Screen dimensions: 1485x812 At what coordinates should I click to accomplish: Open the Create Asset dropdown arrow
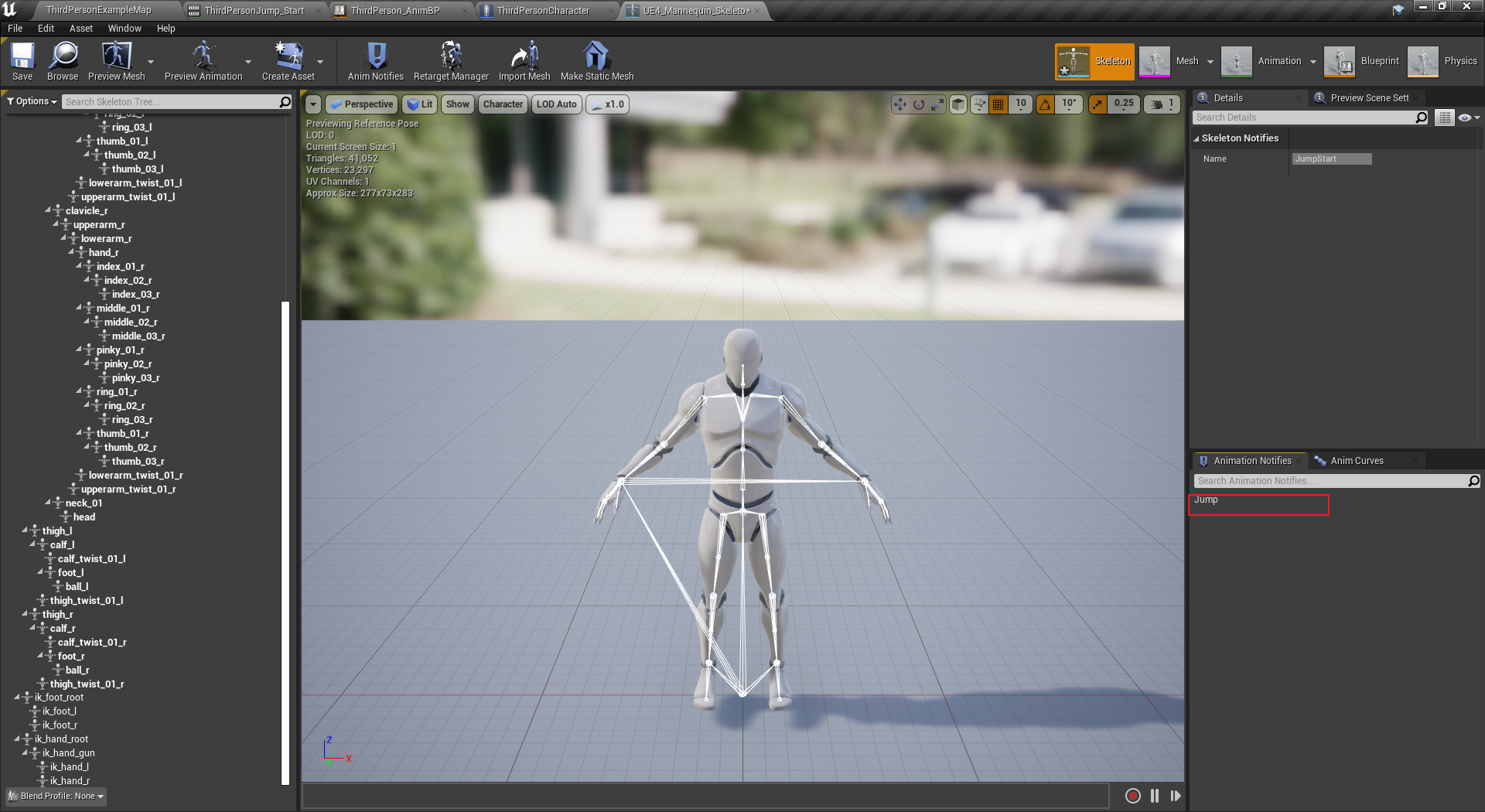pyautogui.click(x=320, y=62)
